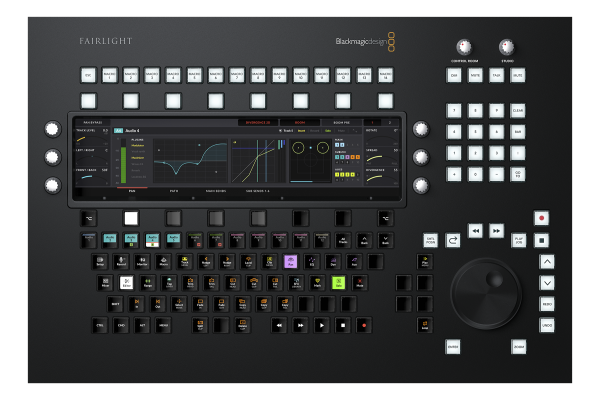Screen dimensions: 600x400
Task: Open SUB SENDS 1-4 tab
Action: point(258,191)
